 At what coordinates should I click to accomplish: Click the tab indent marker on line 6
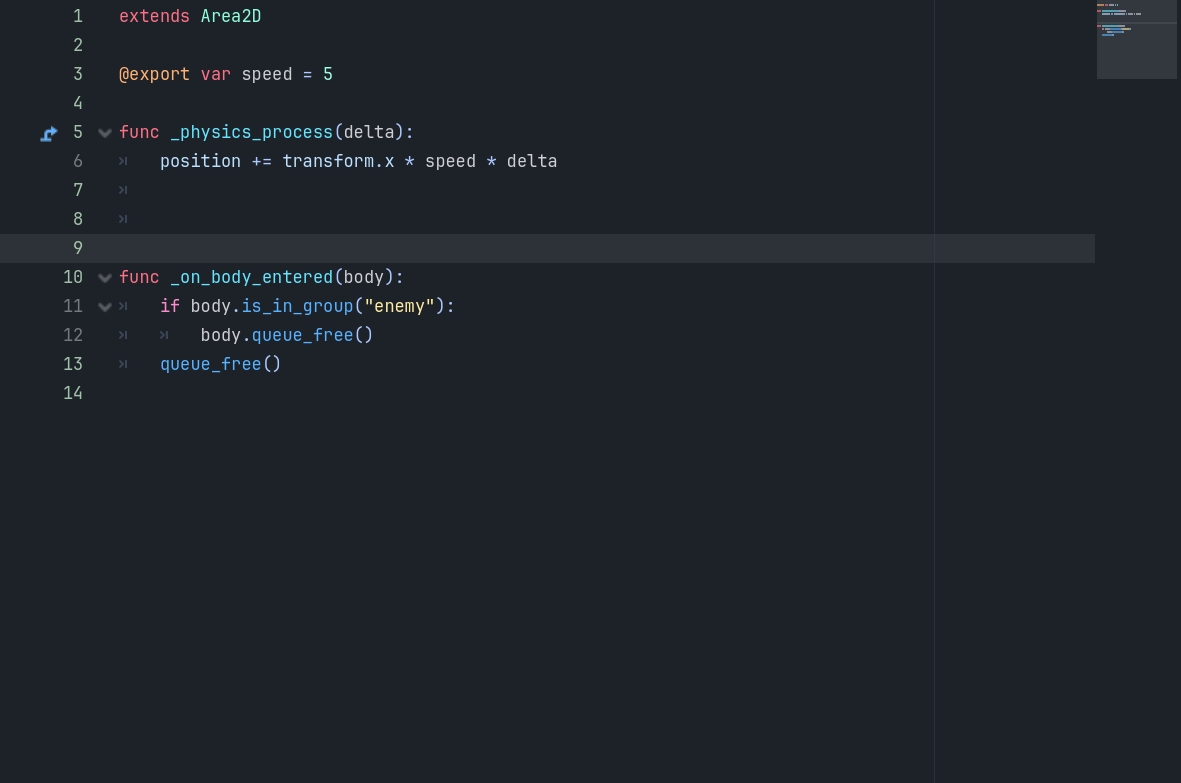(122, 161)
